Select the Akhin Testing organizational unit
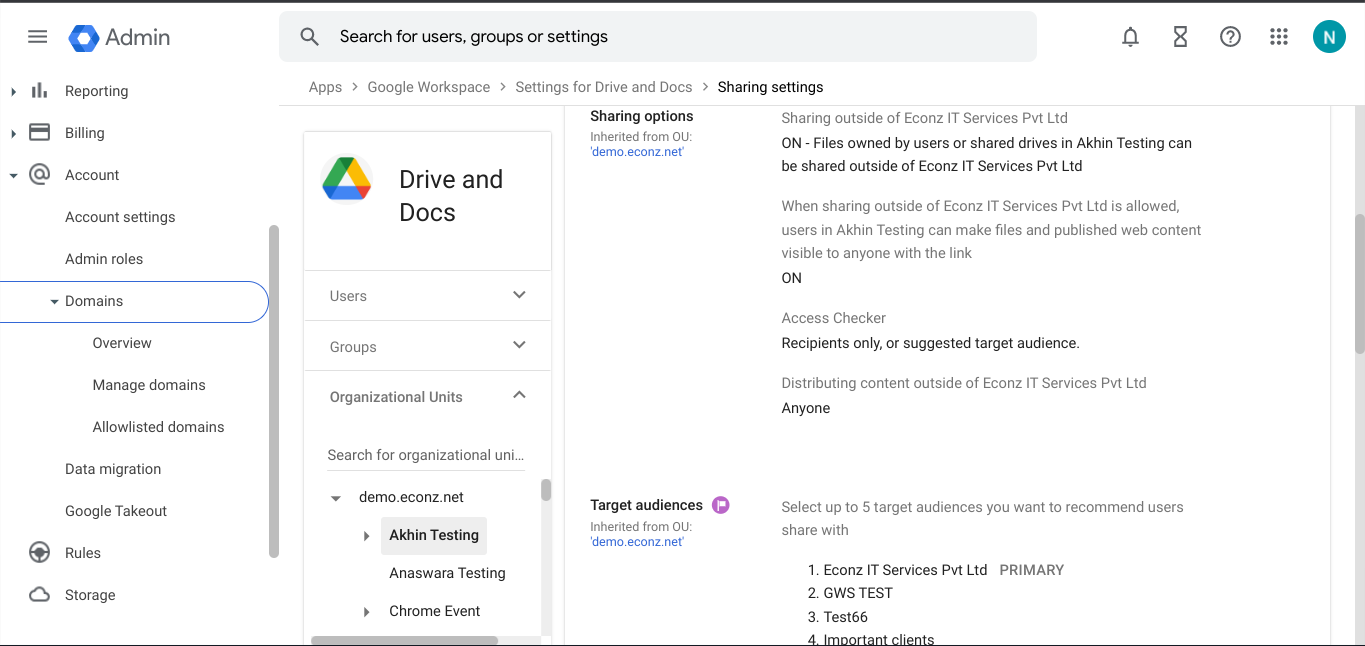Viewport: 1365px width, 646px height. [434, 535]
